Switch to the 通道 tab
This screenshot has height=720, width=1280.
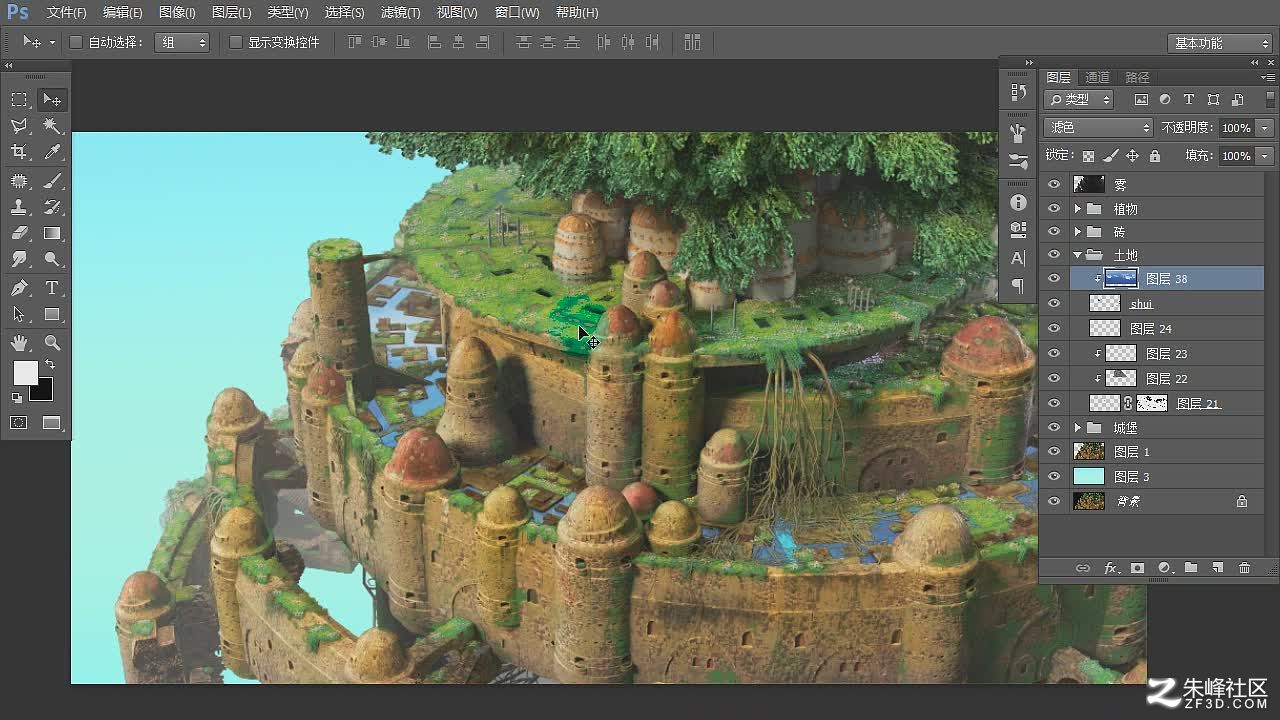point(1097,77)
